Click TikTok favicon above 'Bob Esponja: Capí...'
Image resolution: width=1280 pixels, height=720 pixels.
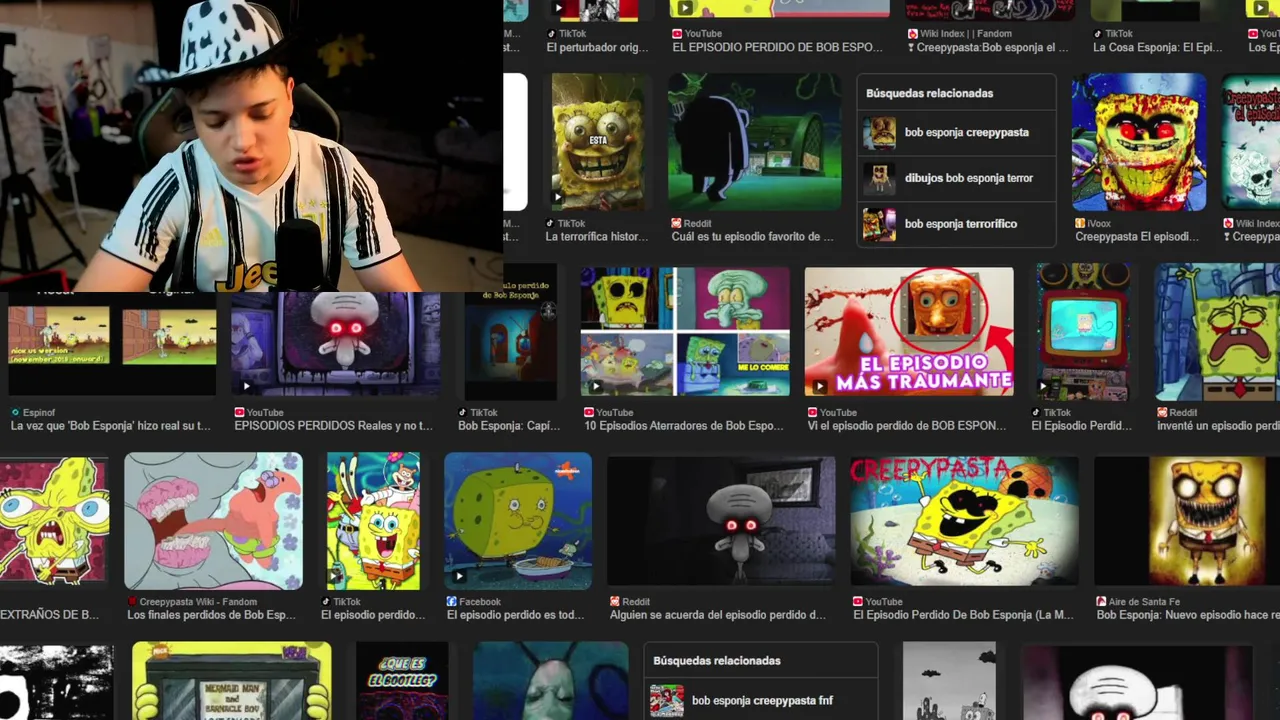point(463,412)
